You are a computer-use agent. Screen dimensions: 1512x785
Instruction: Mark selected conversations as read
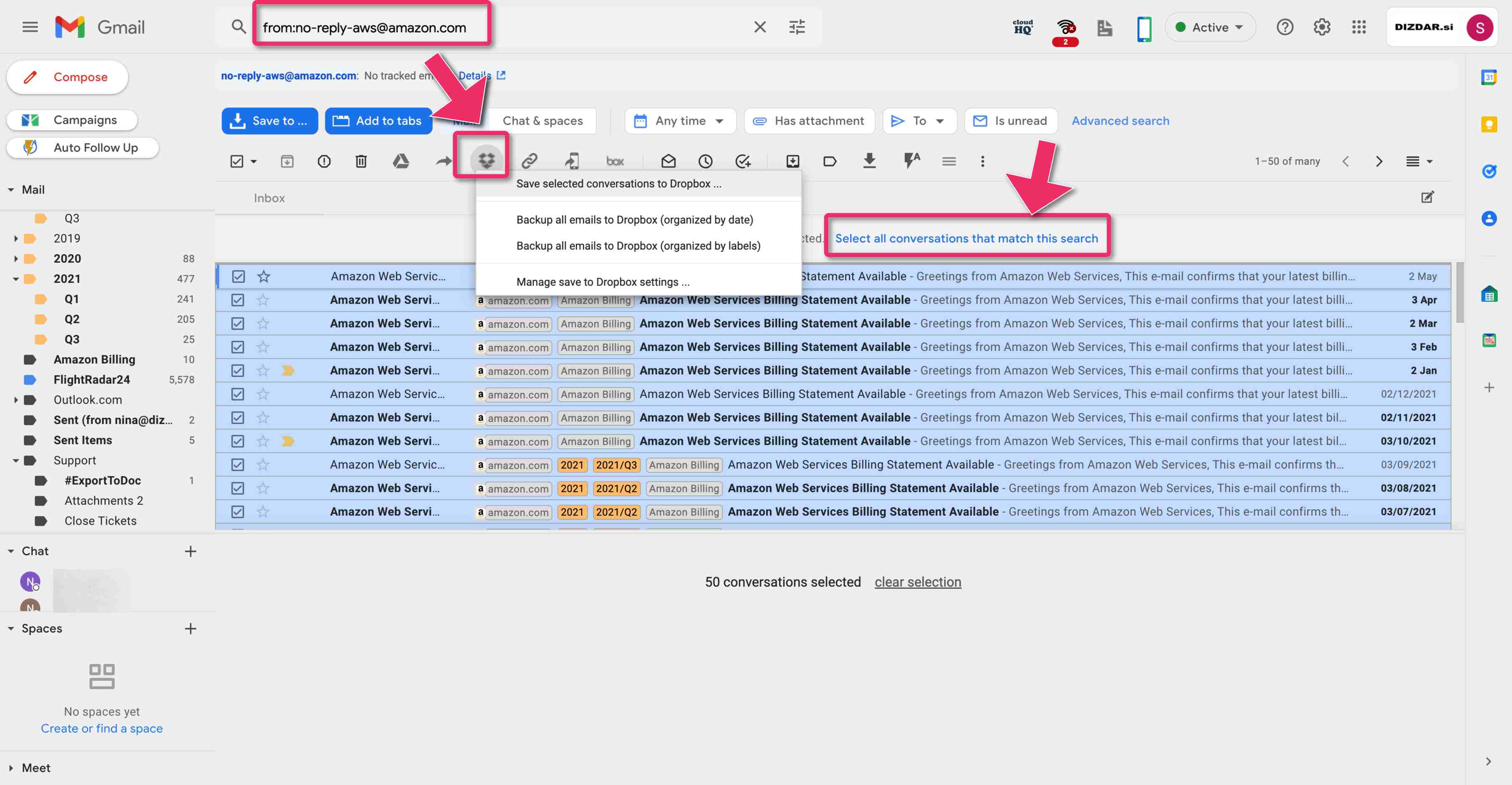(668, 161)
